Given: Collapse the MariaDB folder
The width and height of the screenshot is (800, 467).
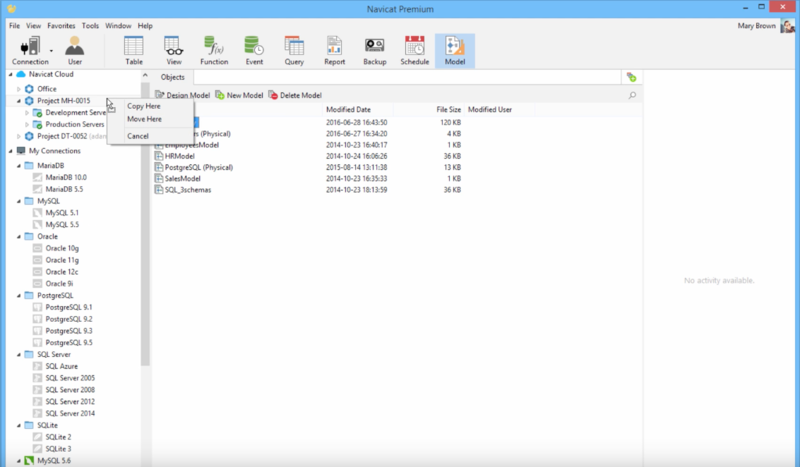Looking at the screenshot, I should (x=19, y=166).
